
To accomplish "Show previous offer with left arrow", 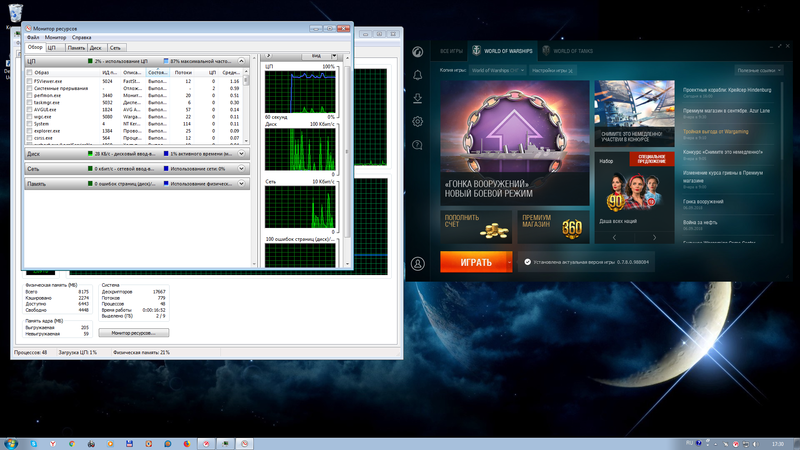I will pos(614,237).
